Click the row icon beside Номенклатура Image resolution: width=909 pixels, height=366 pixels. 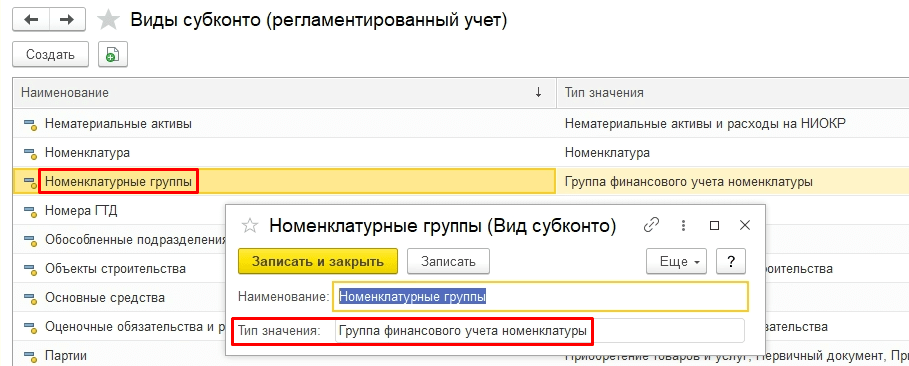click(30, 153)
